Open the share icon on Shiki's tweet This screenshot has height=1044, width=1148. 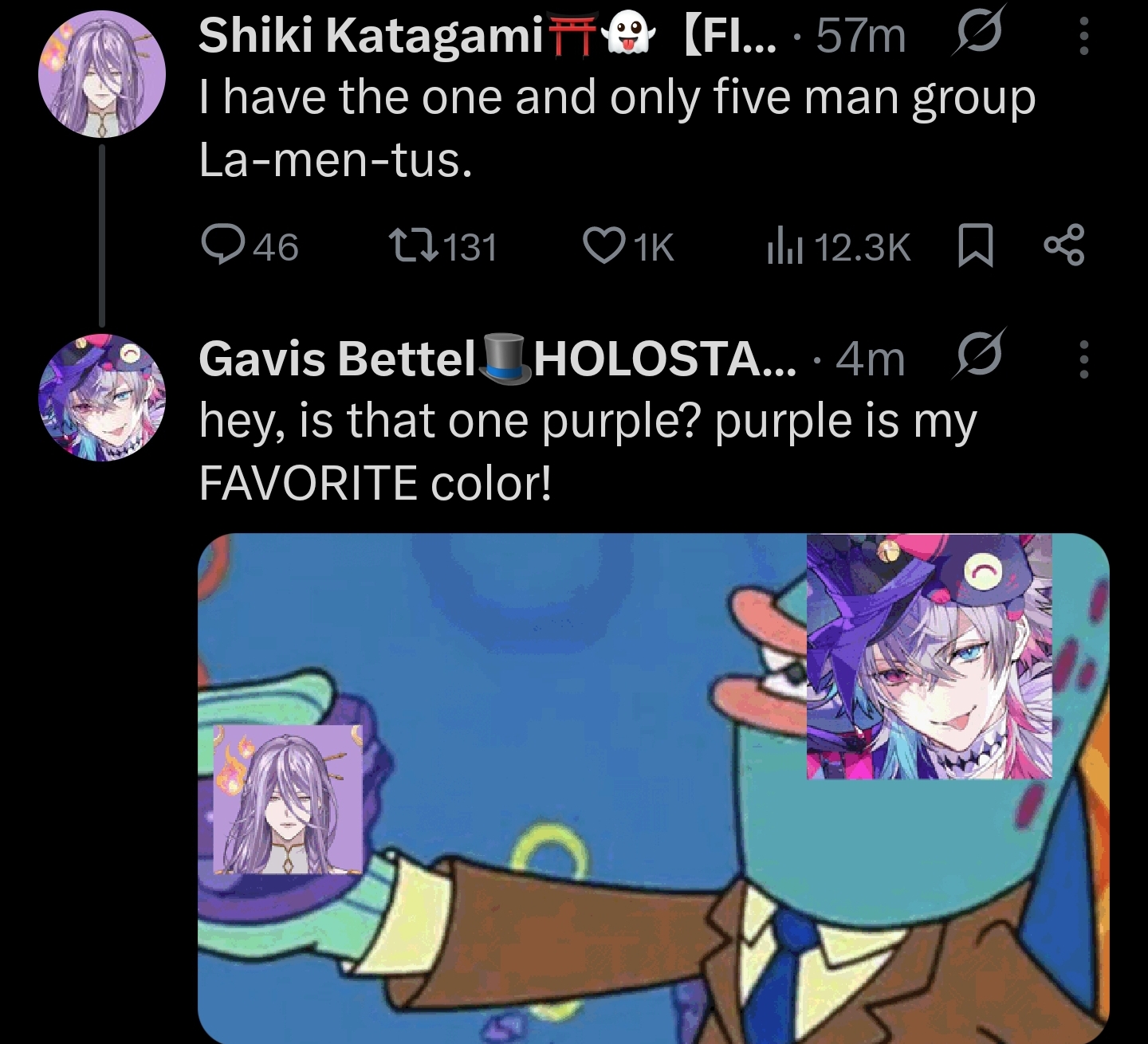click(x=1064, y=246)
